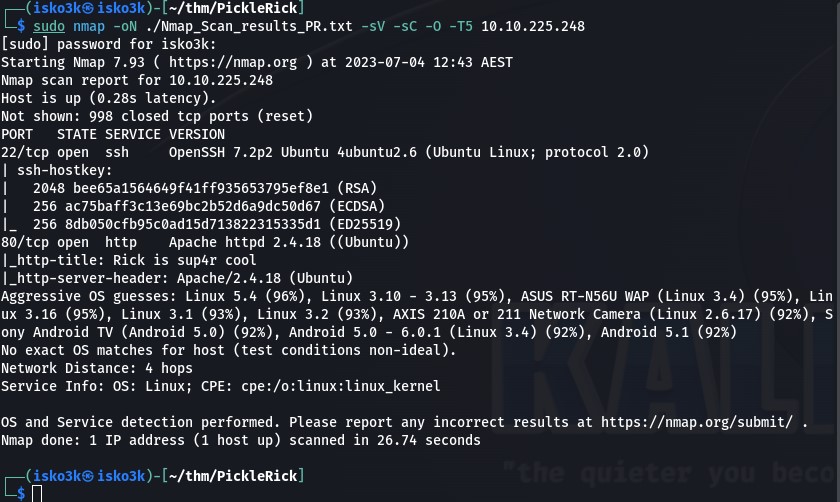
Task: Click the PORT STATE SERVICE VERSION header row
Action: point(113,134)
